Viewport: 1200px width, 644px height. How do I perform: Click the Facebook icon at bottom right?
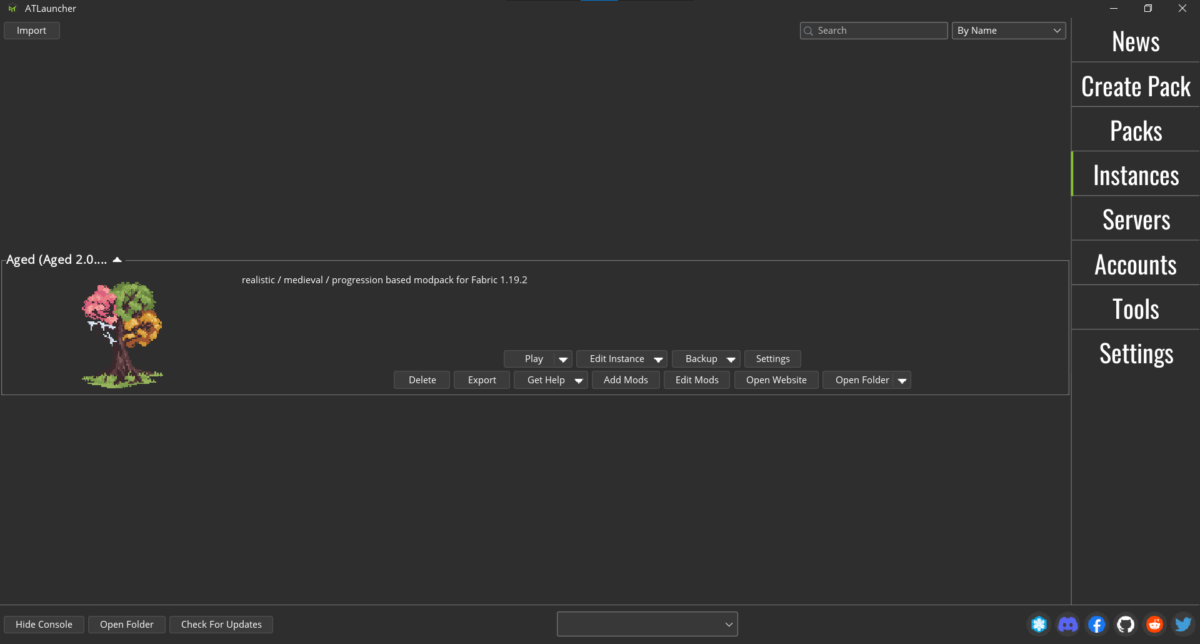[x=1096, y=624]
